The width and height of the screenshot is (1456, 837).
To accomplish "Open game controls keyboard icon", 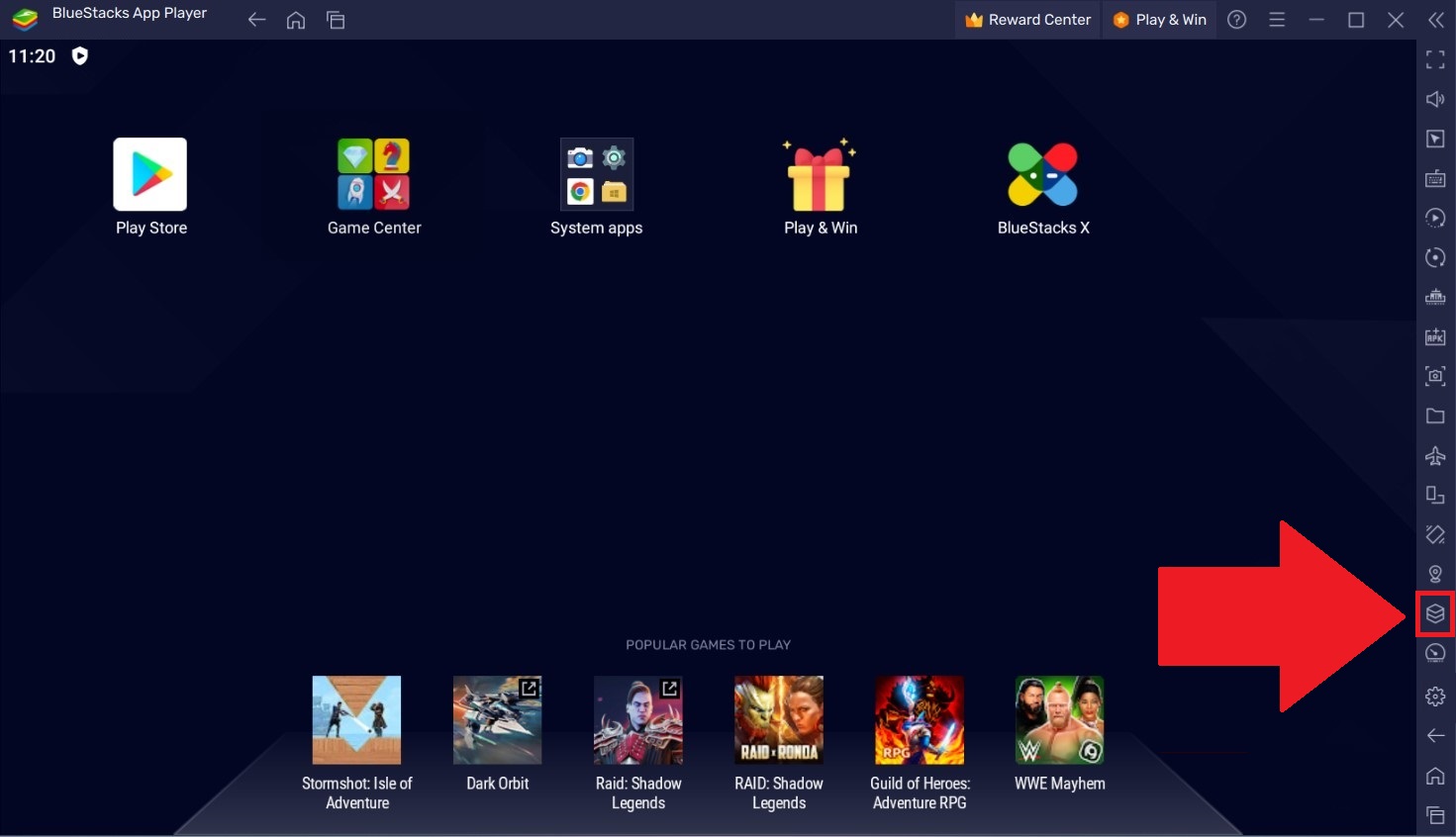I will tap(1435, 178).
